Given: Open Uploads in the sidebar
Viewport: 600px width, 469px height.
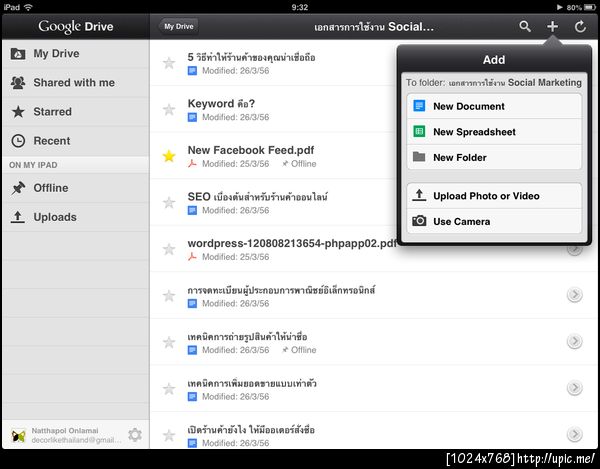Looking at the screenshot, I should [76, 217].
